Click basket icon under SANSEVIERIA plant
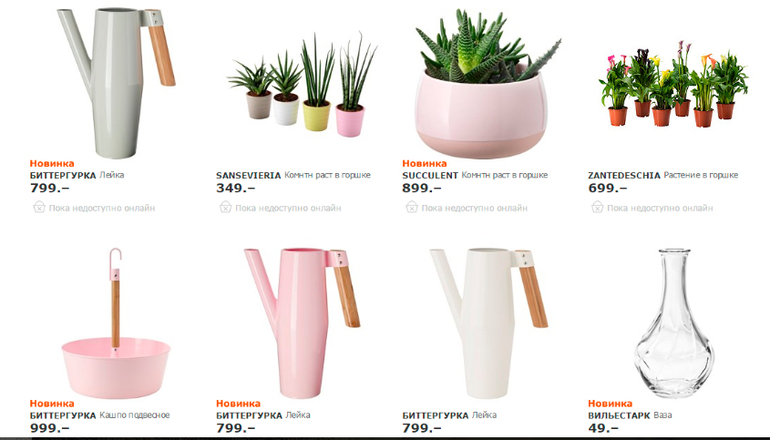 pyautogui.click(x=225, y=207)
